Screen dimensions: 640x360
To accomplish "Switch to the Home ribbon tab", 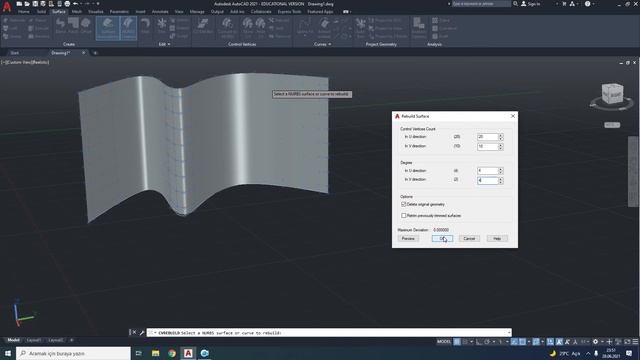I will point(24,12).
